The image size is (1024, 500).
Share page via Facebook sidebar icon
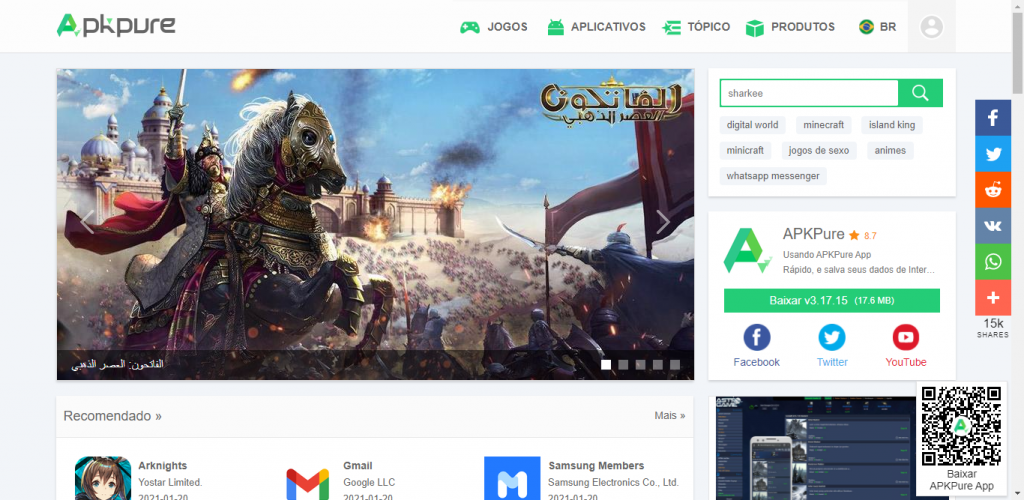pos(993,118)
